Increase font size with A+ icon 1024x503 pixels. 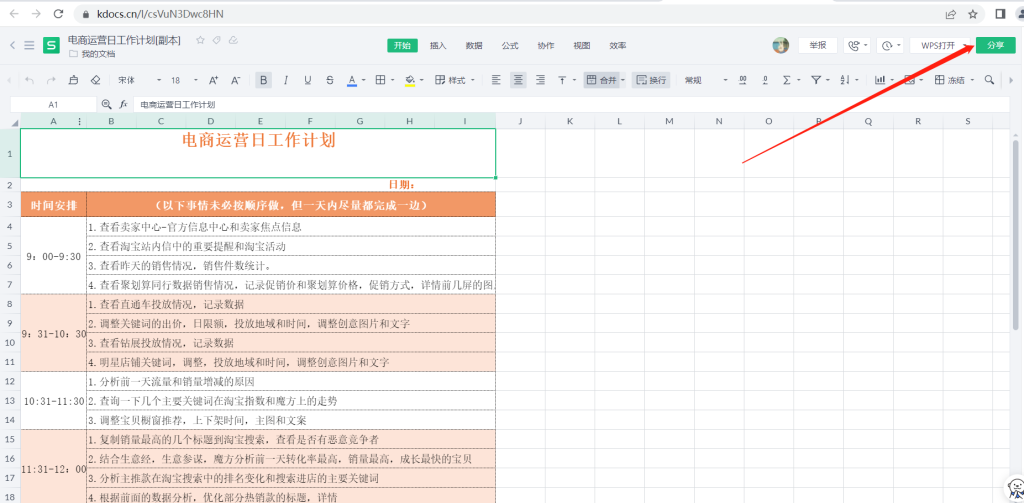coord(214,80)
